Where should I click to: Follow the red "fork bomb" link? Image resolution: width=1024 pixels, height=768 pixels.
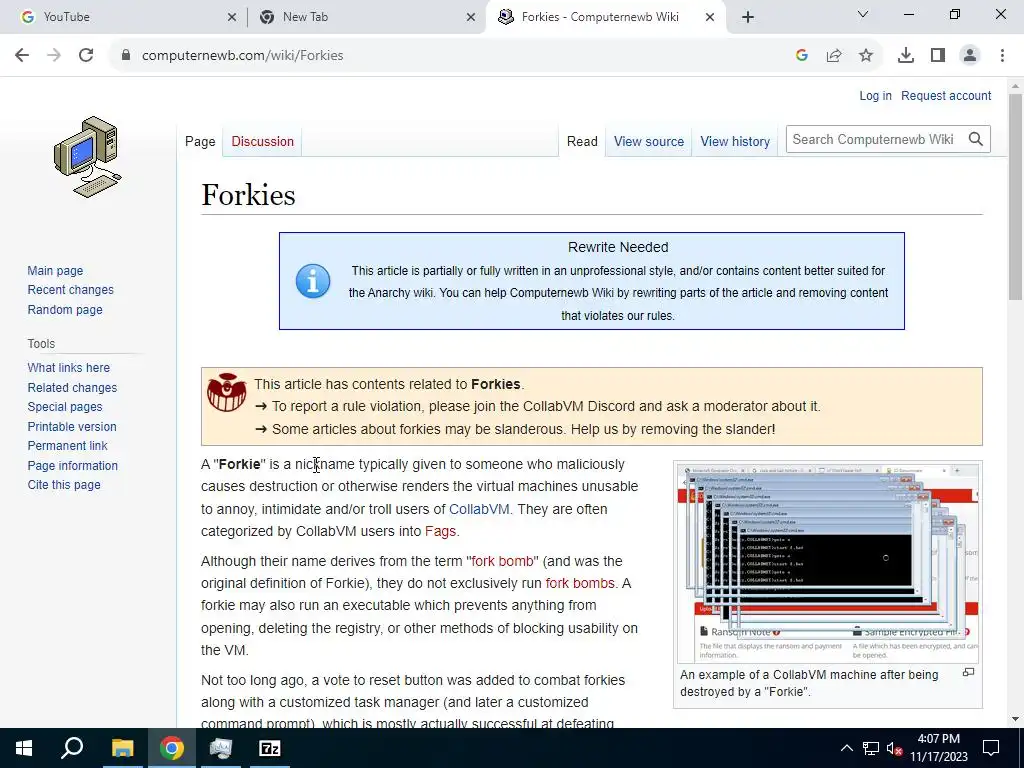pyautogui.click(x=502, y=561)
